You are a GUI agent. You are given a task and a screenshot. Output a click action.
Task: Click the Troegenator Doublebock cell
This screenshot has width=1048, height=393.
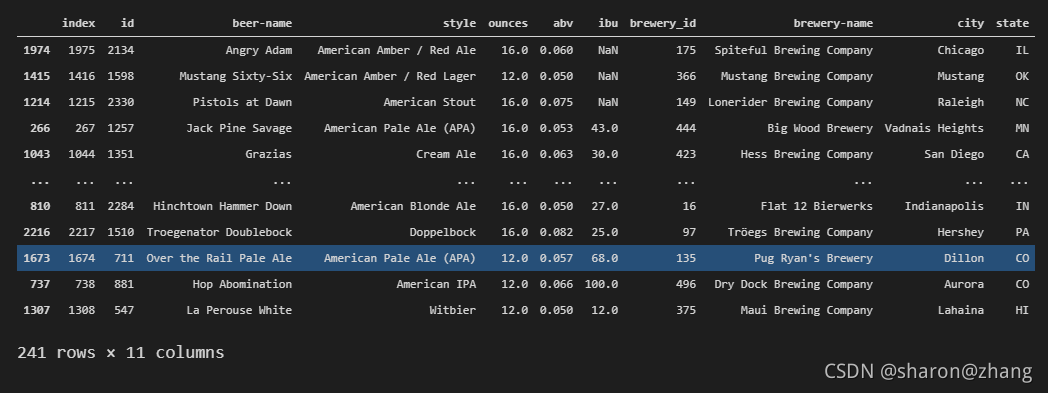pyautogui.click(x=219, y=232)
